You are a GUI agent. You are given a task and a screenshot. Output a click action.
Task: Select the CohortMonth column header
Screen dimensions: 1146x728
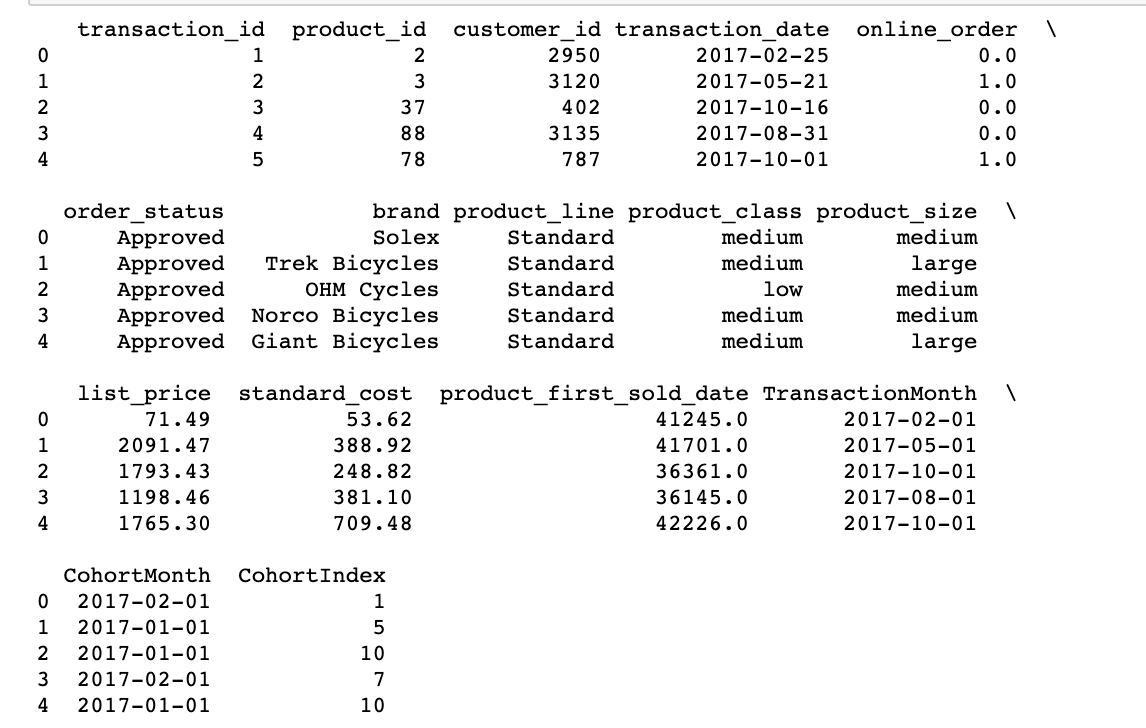click(137, 576)
